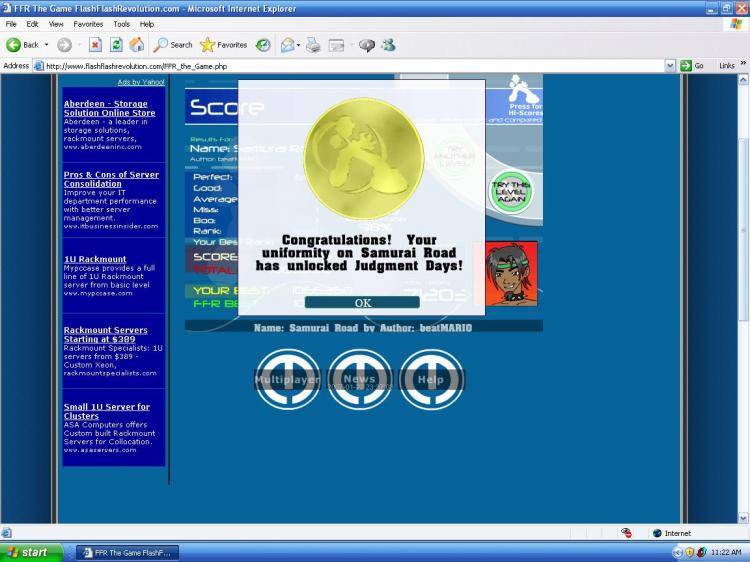Click the www.aberdeeninc.com text
This screenshot has height=562, width=750.
pyautogui.click(x=102, y=146)
